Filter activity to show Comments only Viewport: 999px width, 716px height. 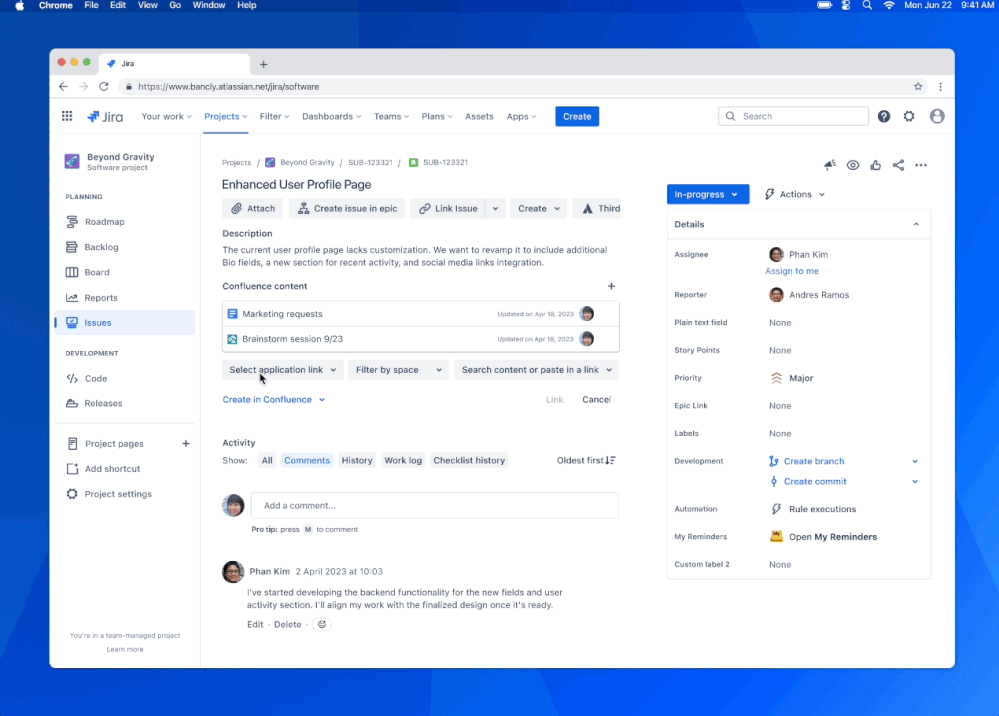(306, 460)
